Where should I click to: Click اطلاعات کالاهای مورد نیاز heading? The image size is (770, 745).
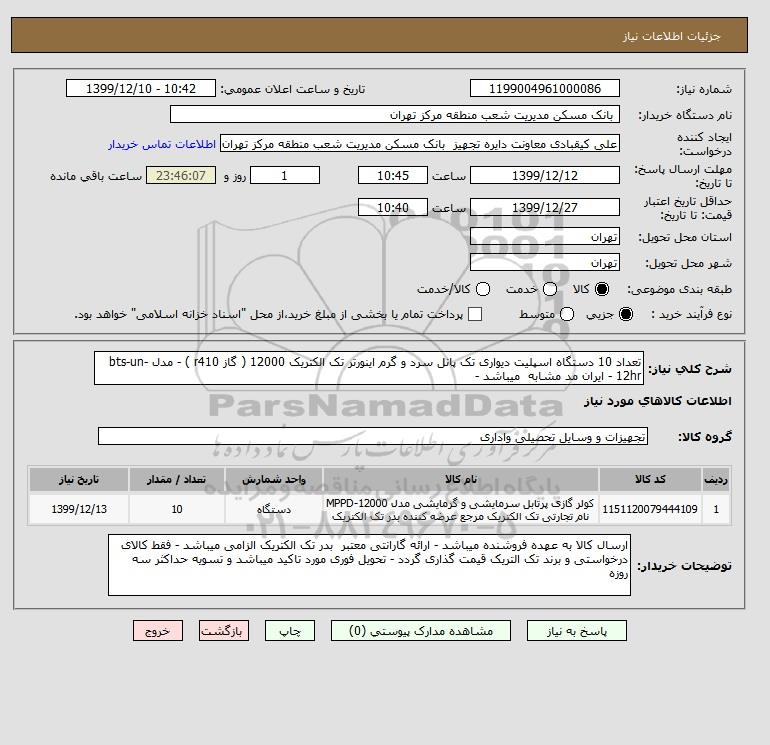click(x=658, y=401)
